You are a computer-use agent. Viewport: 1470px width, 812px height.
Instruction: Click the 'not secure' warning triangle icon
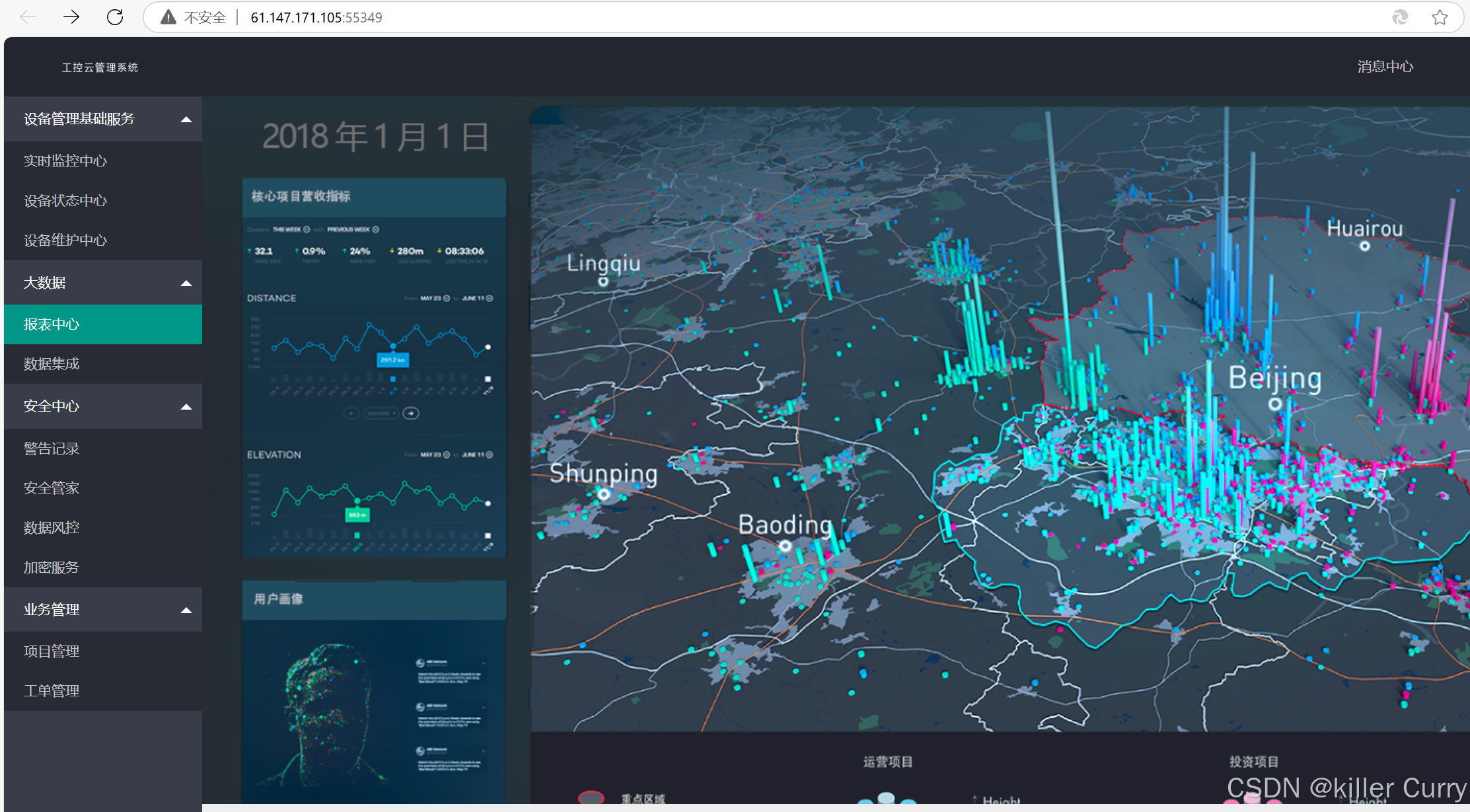click(x=168, y=18)
